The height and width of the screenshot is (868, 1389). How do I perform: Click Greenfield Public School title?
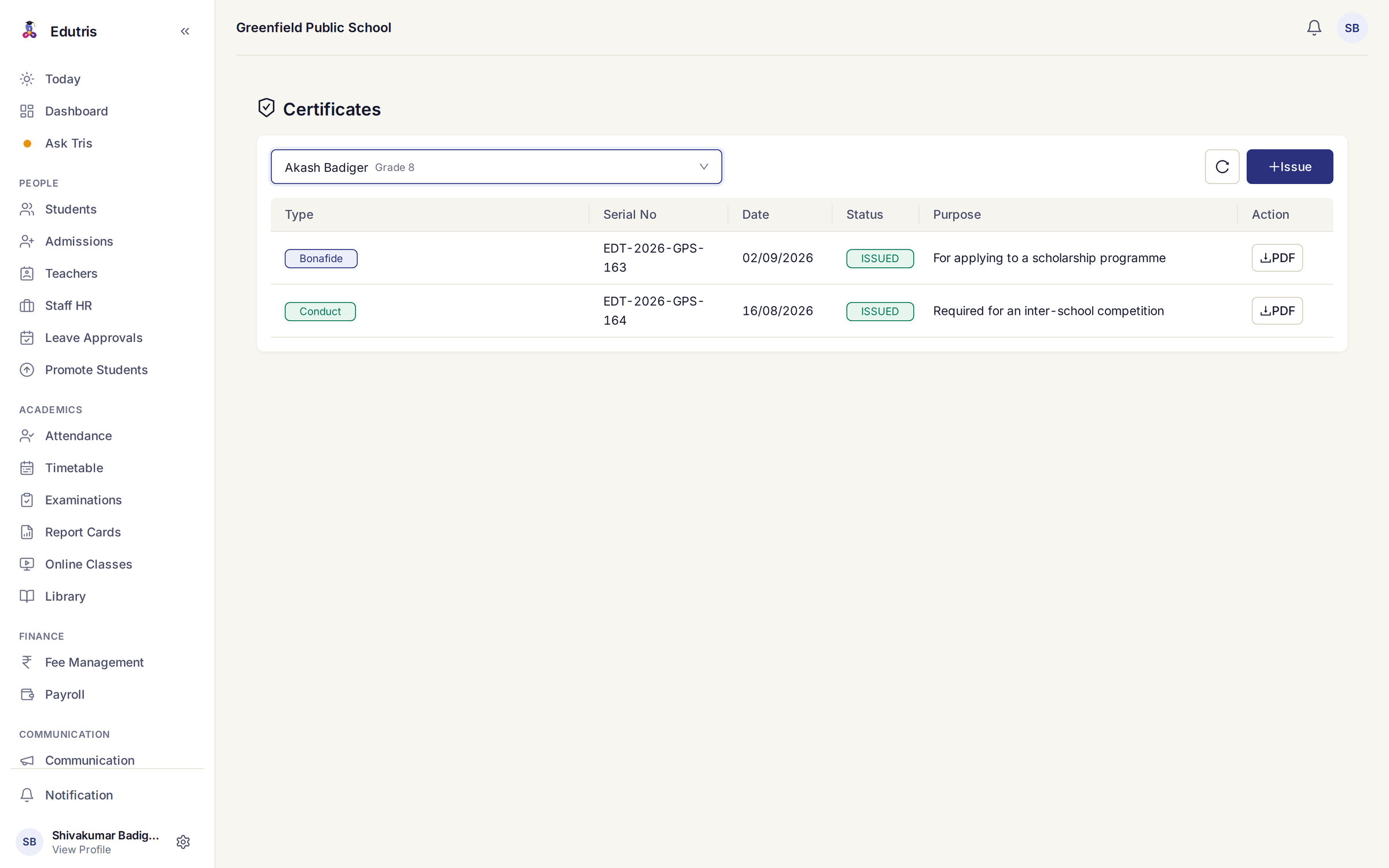click(314, 28)
